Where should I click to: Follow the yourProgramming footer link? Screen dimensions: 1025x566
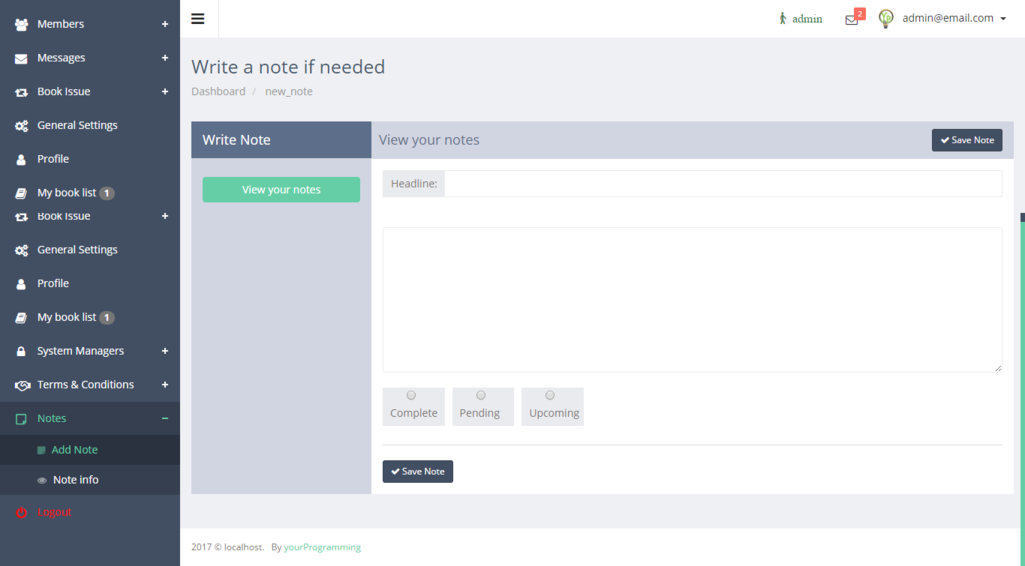click(322, 547)
